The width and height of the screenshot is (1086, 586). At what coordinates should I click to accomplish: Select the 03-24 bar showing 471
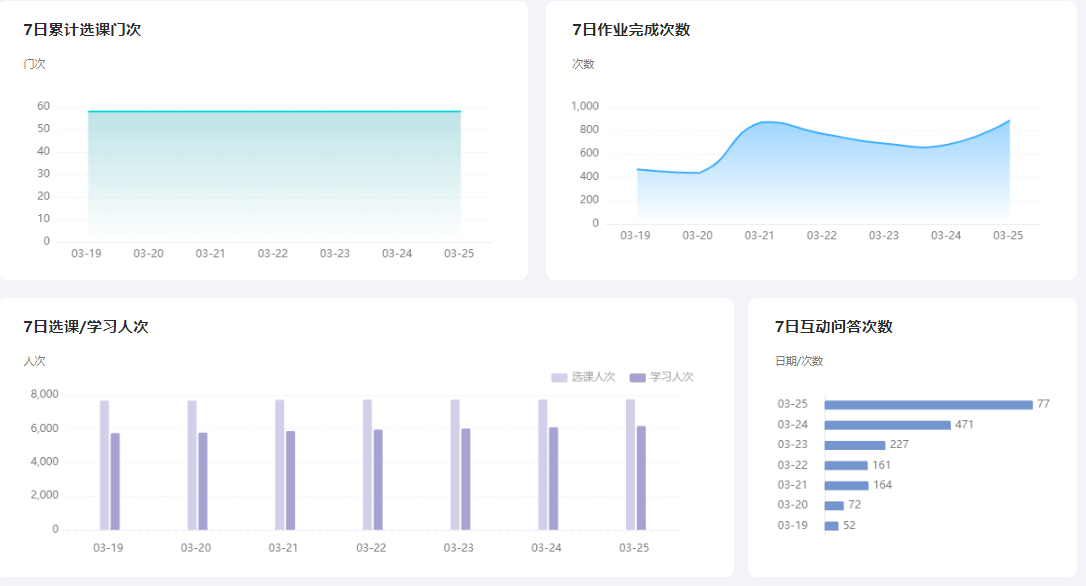pyautogui.click(x=887, y=425)
